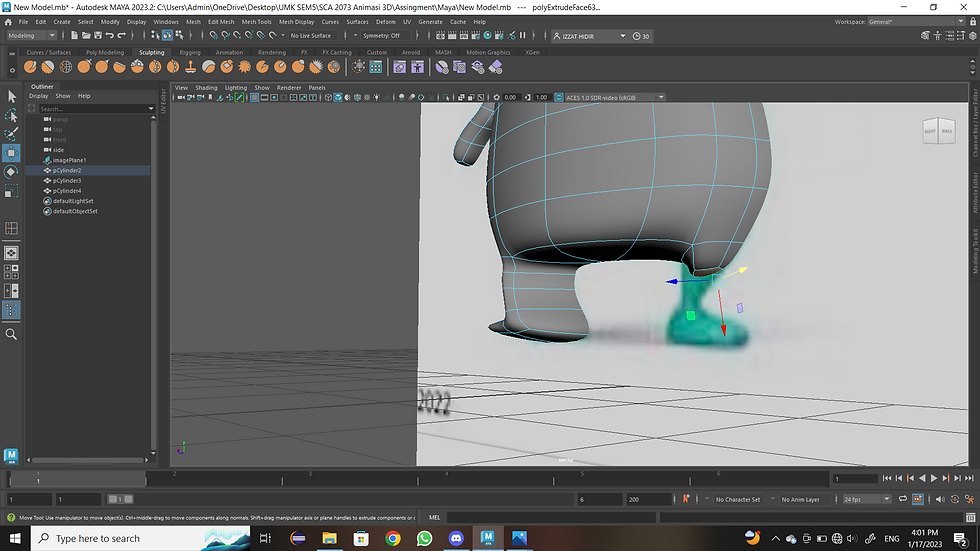
Task: Create a new scene from status line
Action: (x=74, y=36)
